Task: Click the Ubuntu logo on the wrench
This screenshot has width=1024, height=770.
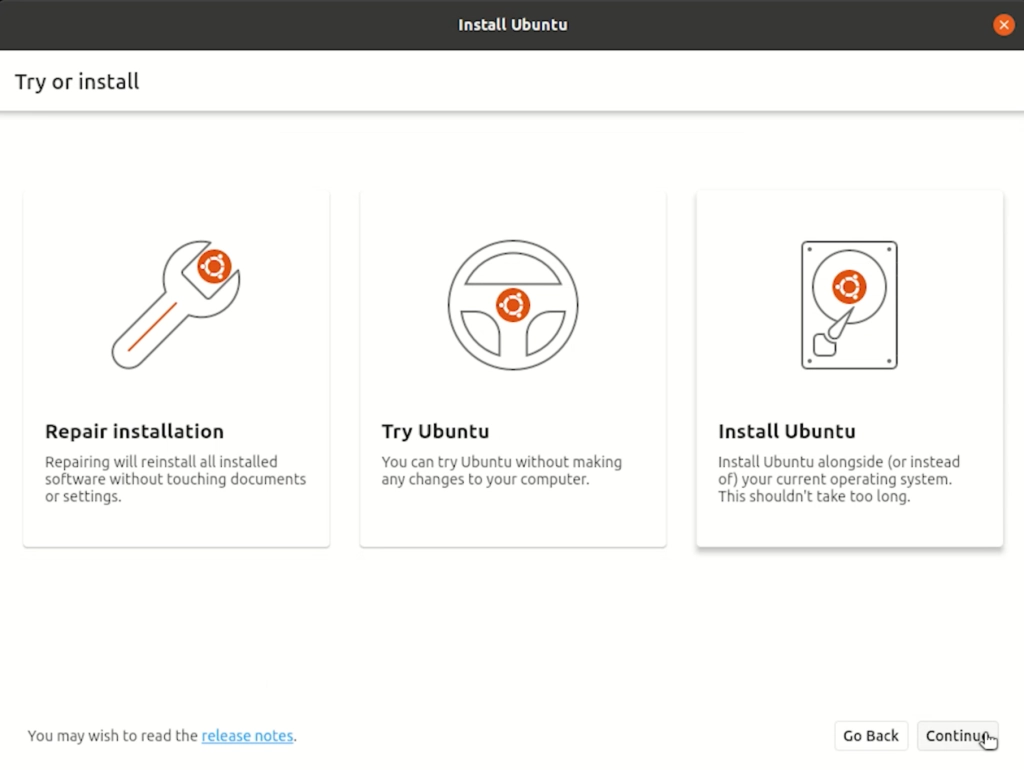Action: pyautogui.click(x=214, y=266)
